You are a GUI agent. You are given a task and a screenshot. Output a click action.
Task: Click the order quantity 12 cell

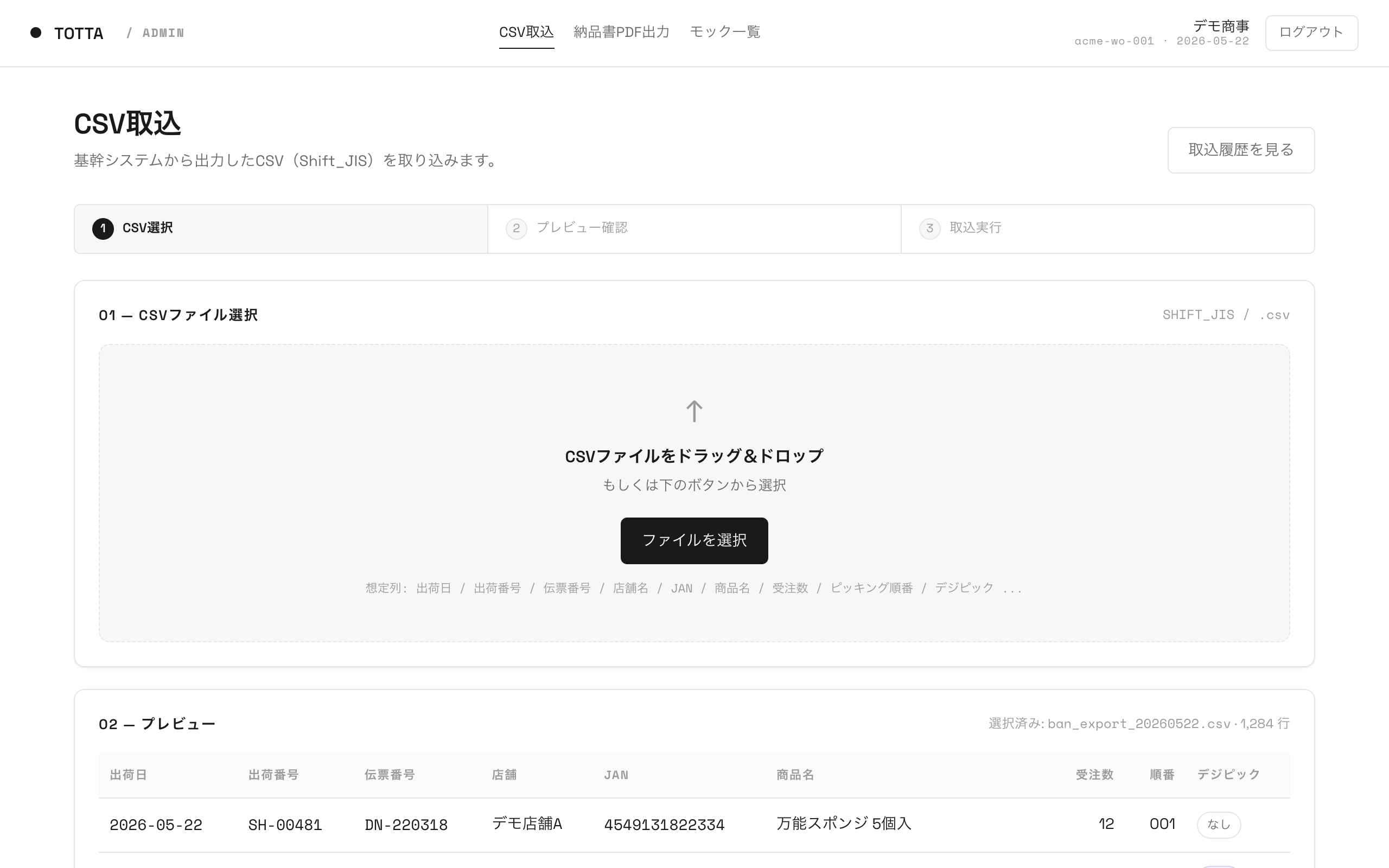[x=1106, y=825]
